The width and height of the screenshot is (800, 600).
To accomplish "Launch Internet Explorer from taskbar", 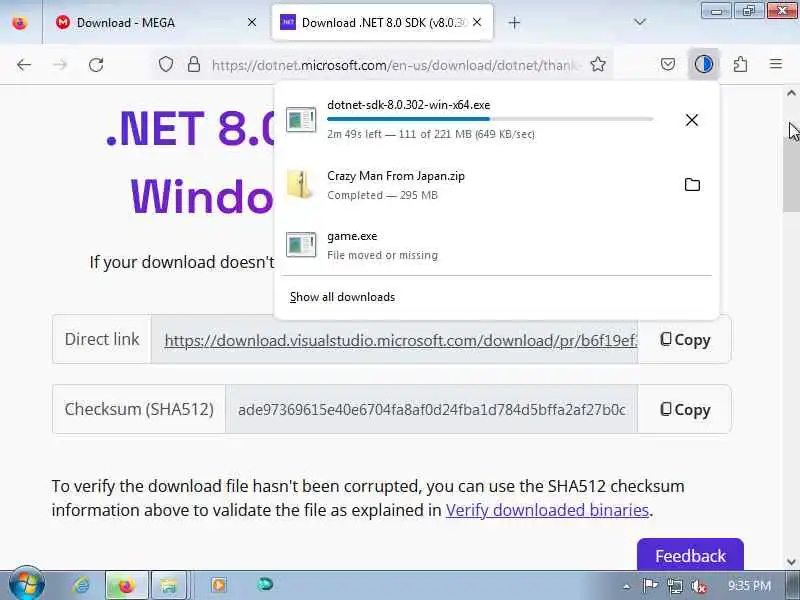I will tap(81, 585).
